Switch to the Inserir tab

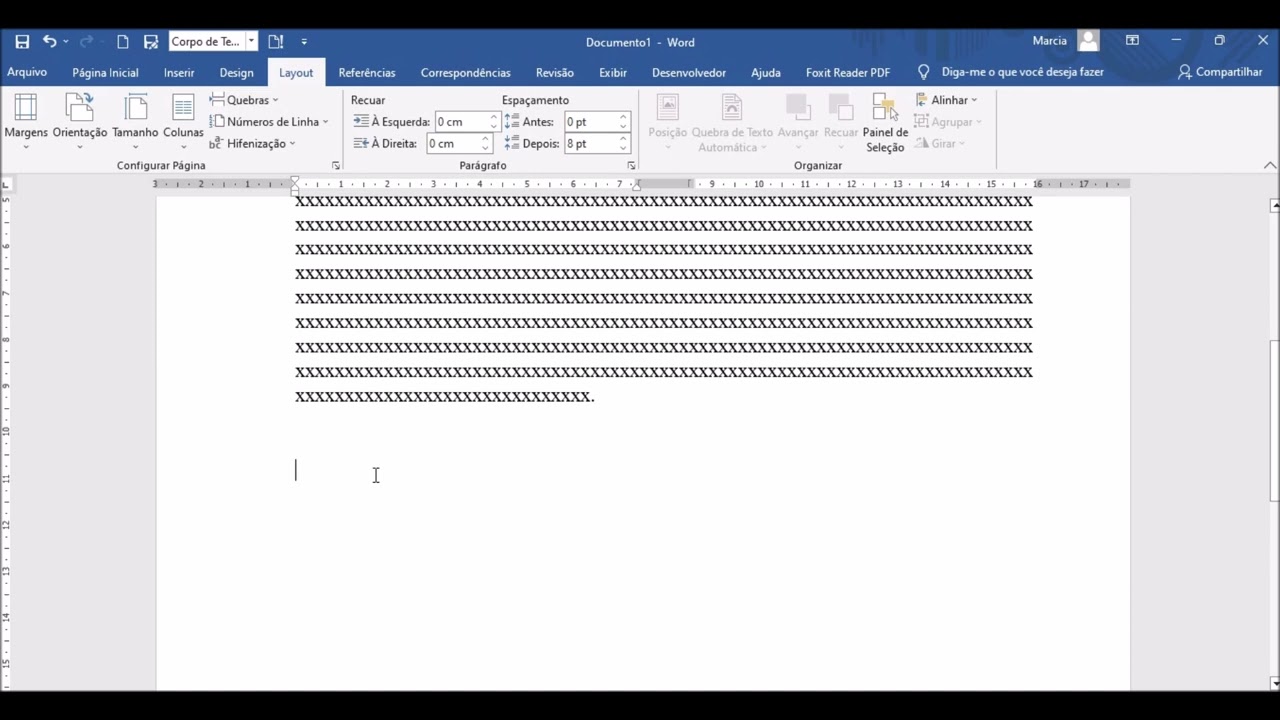pyautogui.click(x=179, y=72)
